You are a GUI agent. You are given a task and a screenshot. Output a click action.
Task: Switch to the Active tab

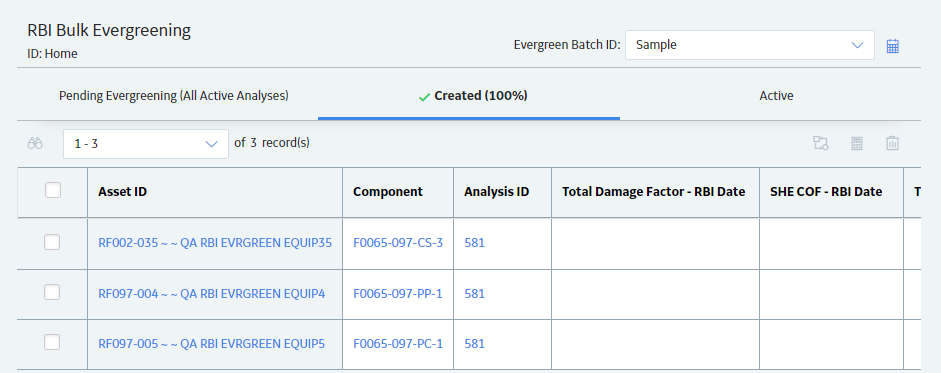point(776,96)
